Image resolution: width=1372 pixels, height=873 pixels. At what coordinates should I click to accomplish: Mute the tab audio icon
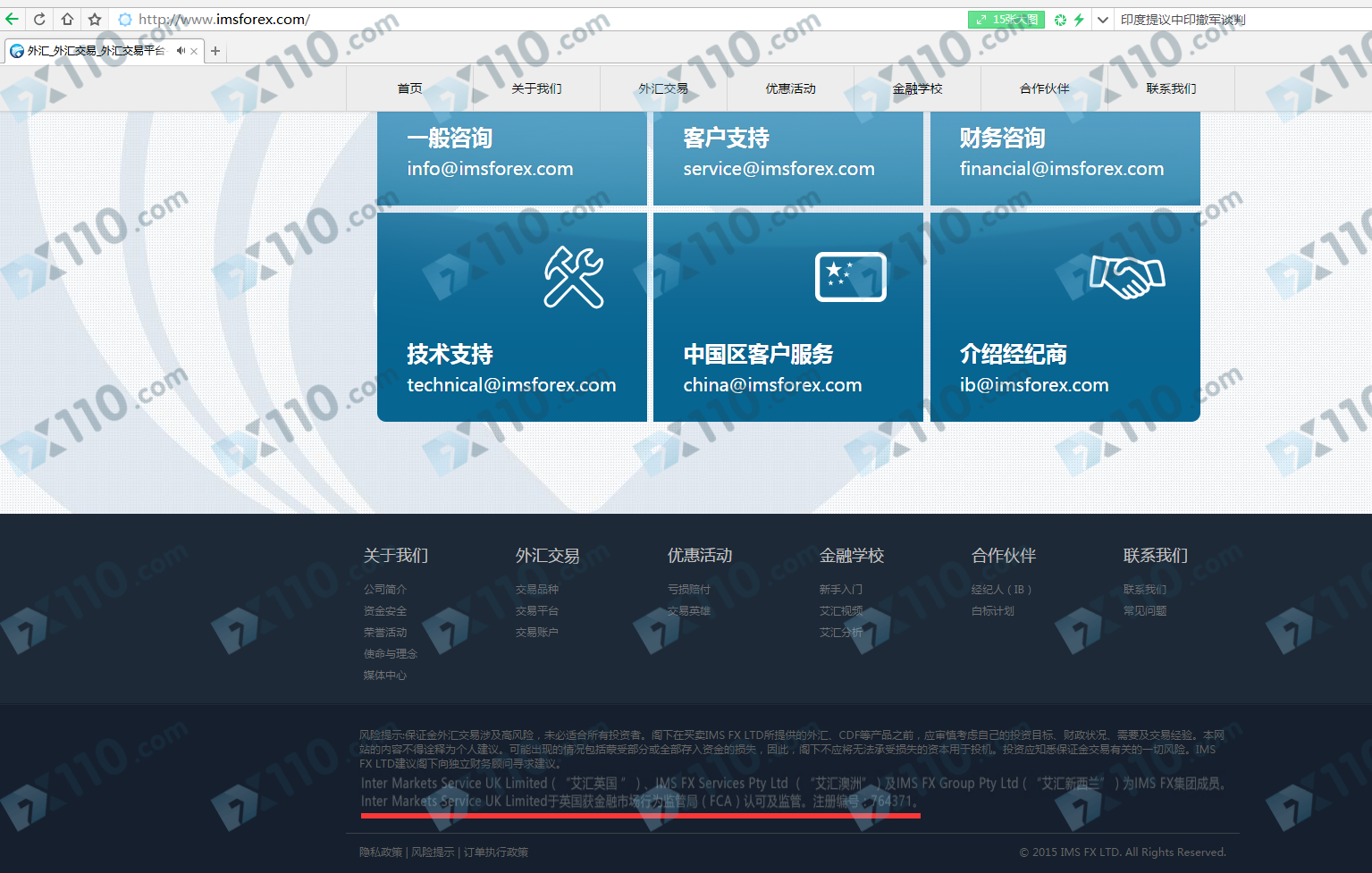[181, 51]
